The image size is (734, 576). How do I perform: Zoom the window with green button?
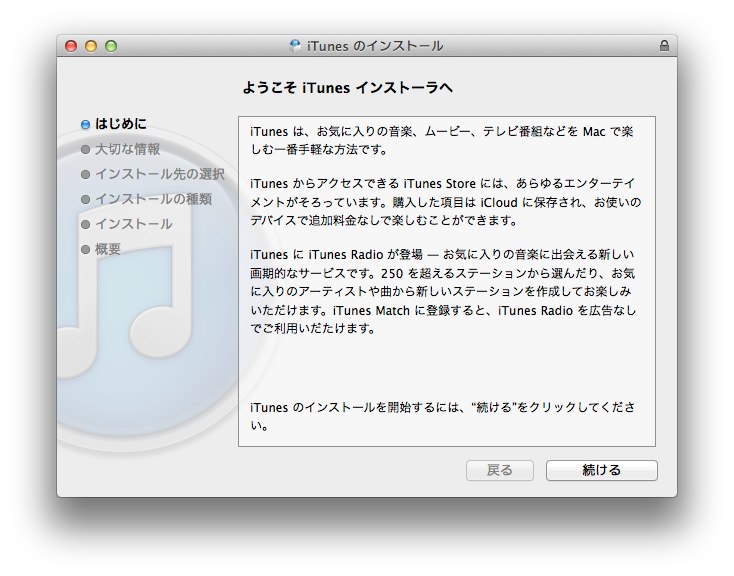[x=111, y=46]
